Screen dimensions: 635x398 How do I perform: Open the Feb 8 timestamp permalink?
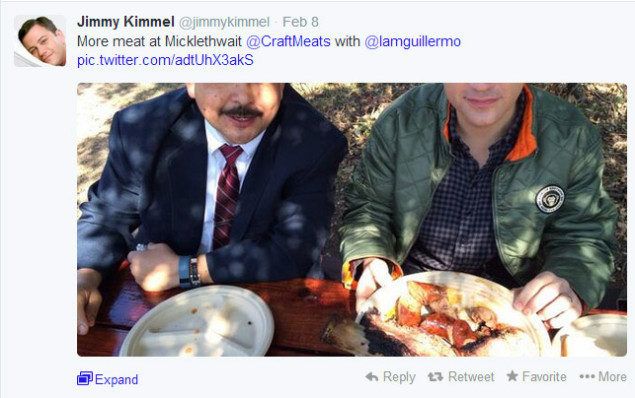(300, 22)
